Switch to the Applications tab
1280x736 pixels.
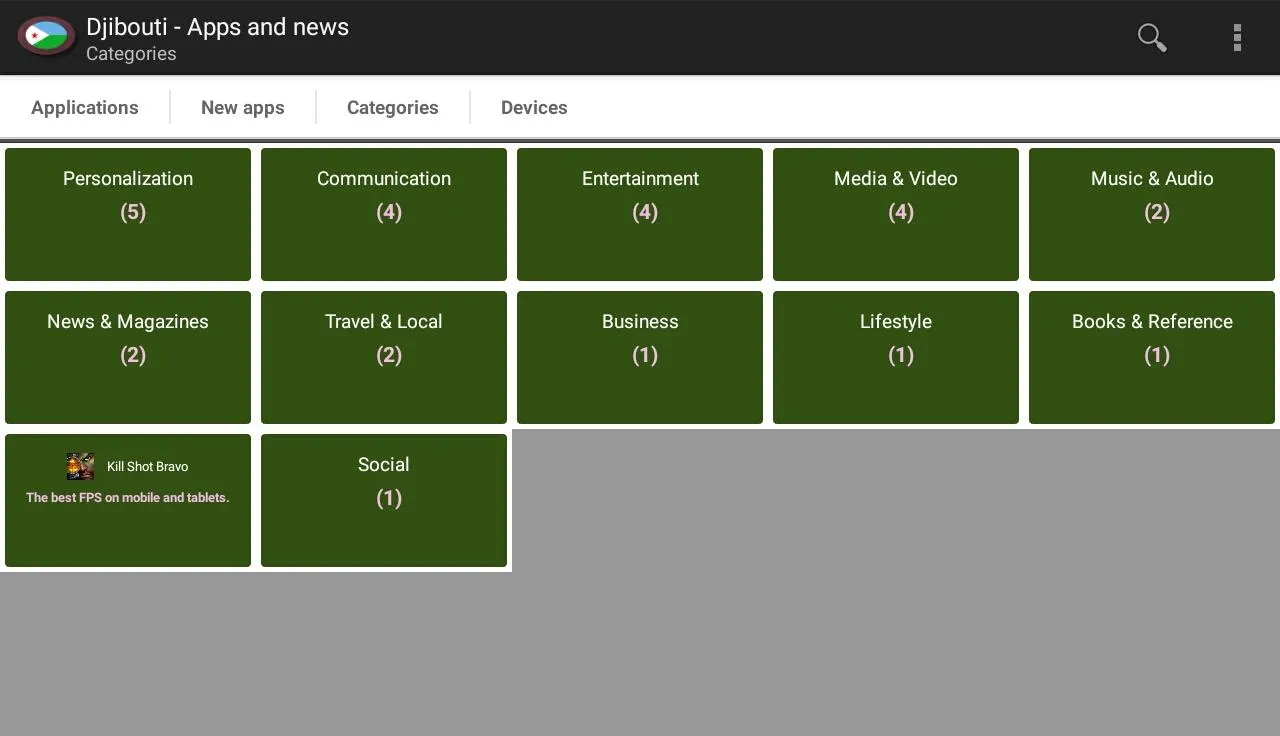[85, 107]
